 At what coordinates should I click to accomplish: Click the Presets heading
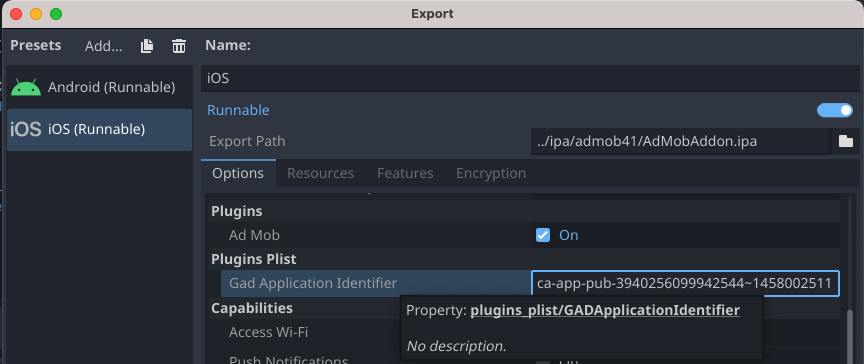[36, 46]
